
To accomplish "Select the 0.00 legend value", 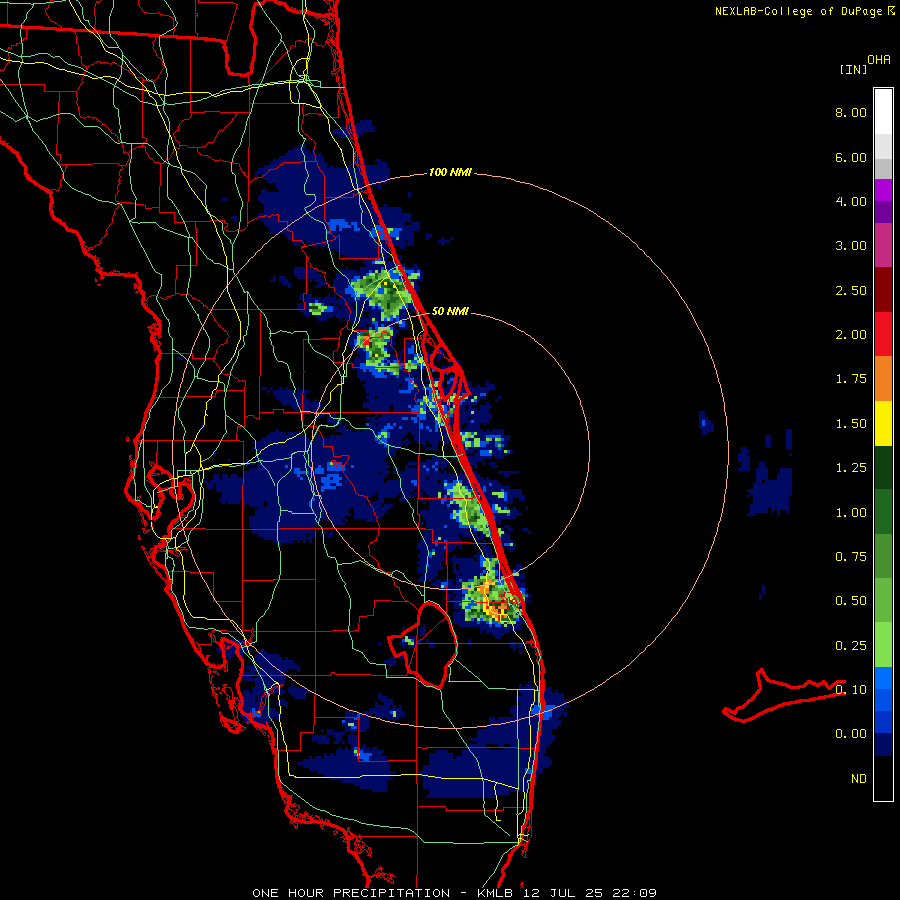I will 851,734.
